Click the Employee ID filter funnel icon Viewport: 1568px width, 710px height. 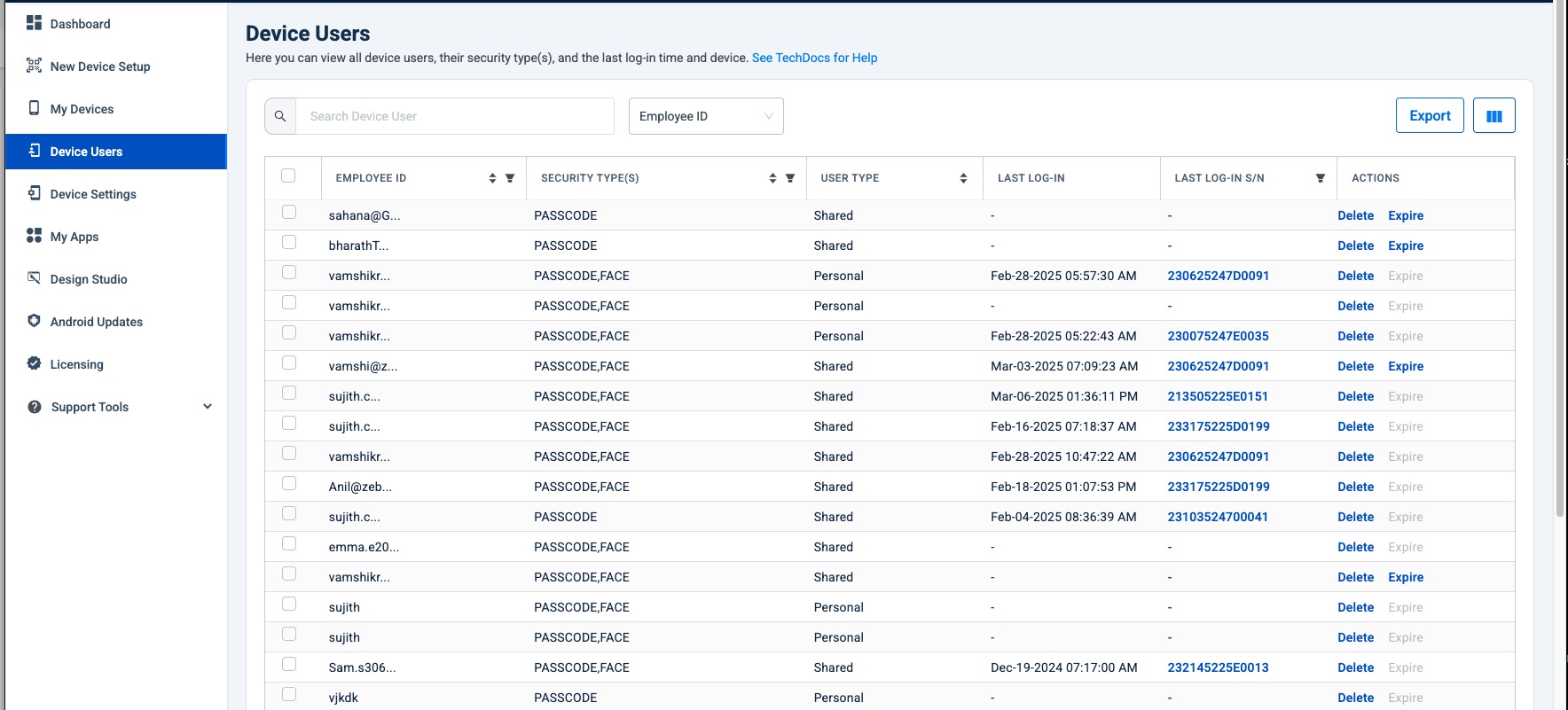(510, 178)
